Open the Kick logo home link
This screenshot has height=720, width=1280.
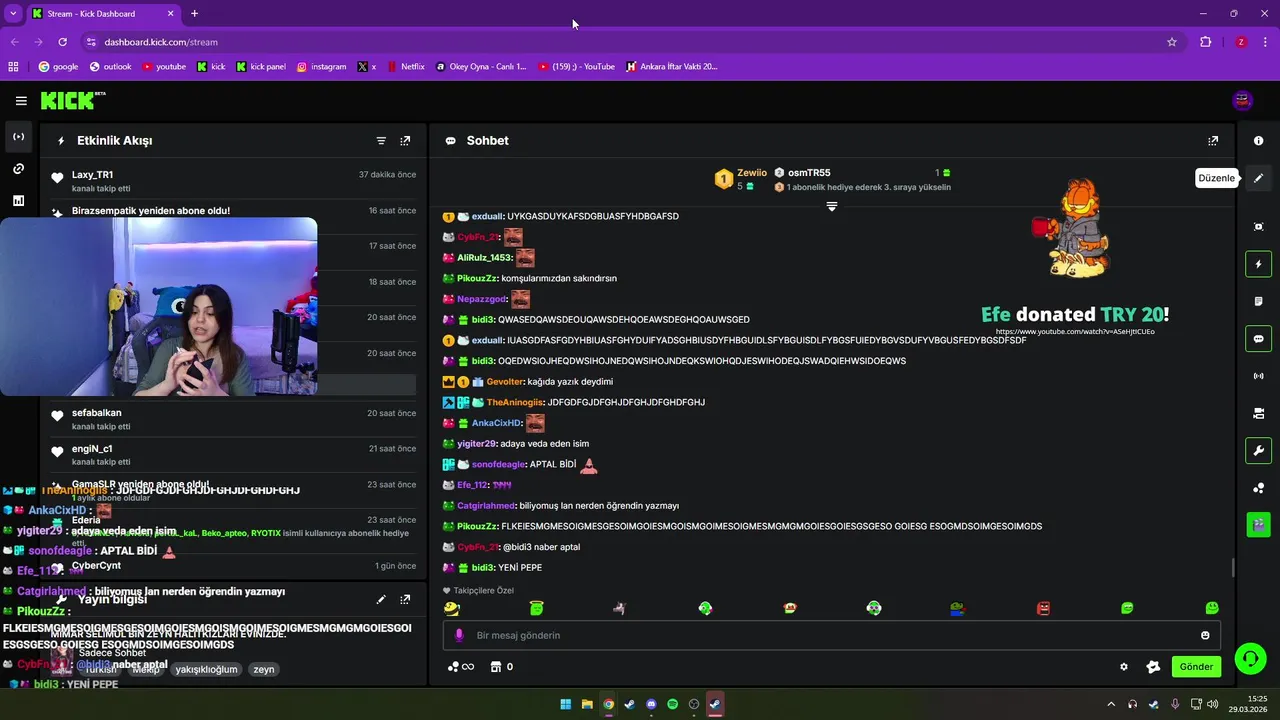tap(73, 100)
